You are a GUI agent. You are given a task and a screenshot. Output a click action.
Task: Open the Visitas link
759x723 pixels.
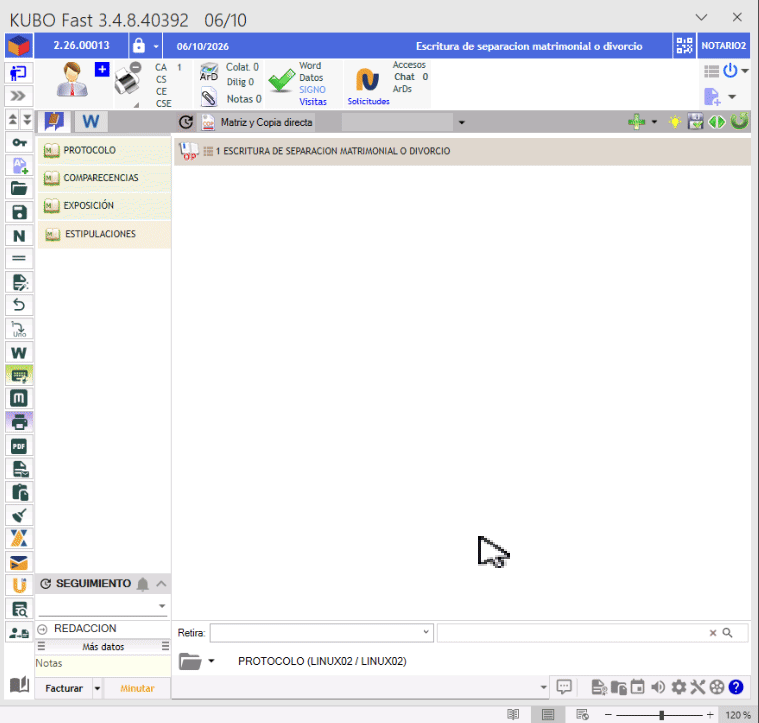tap(313, 102)
